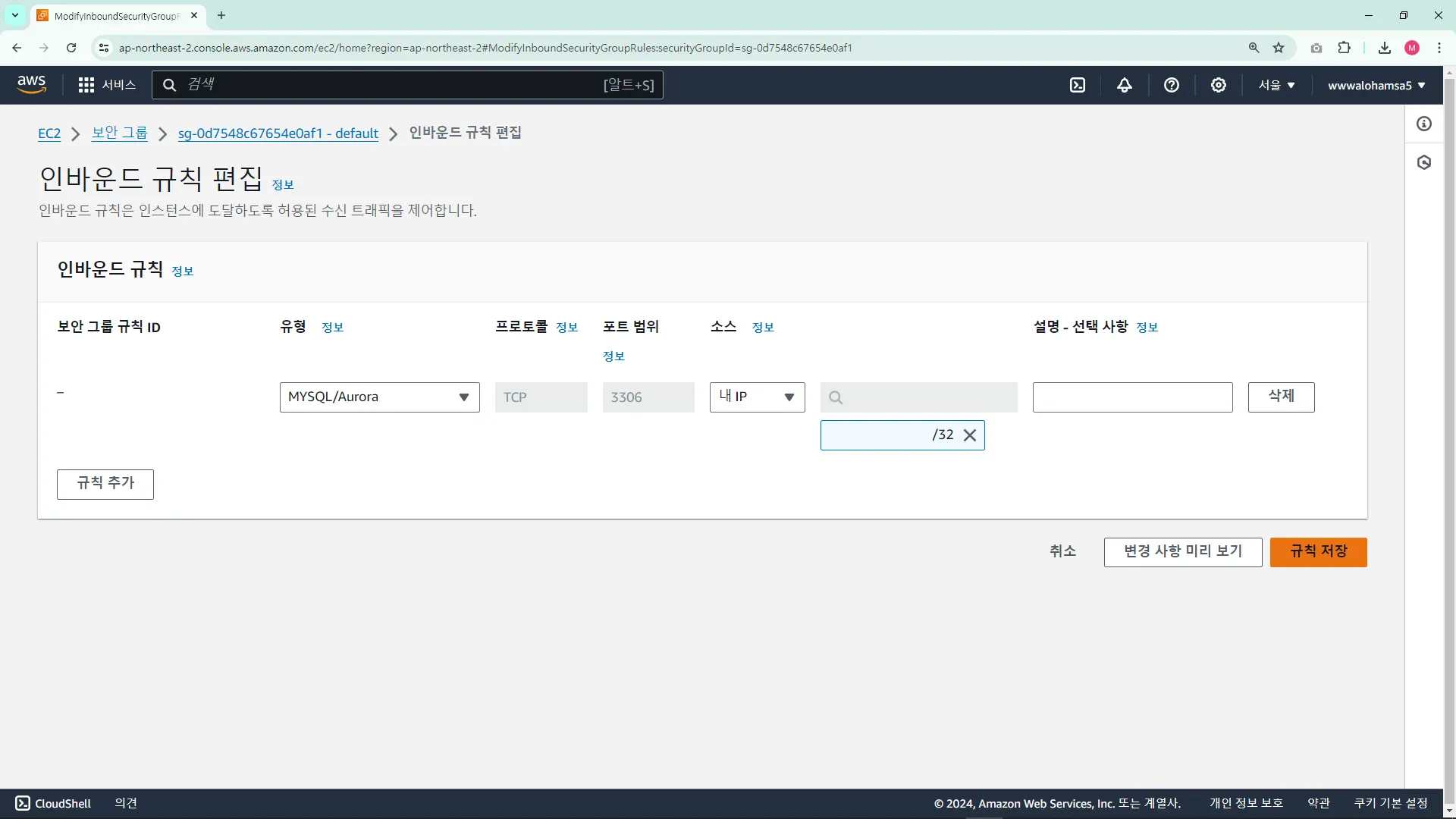Screen dimensions: 1456x819
Task: Bookmark this page with the star icon
Action: pyautogui.click(x=1279, y=48)
